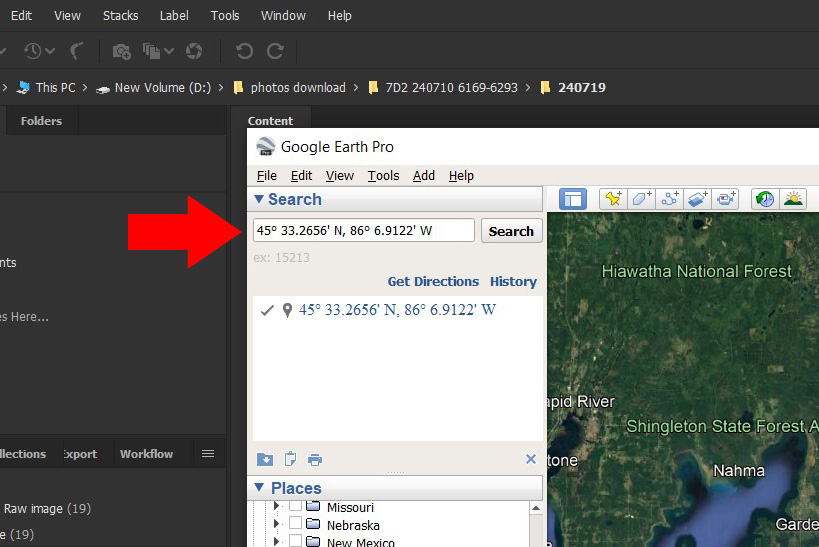Add path tool in Google Earth
The height and width of the screenshot is (547, 819).
click(669, 199)
